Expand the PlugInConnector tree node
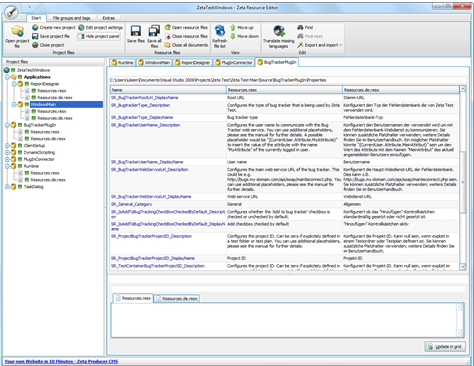474x366 pixels. [x=7, y=159]
